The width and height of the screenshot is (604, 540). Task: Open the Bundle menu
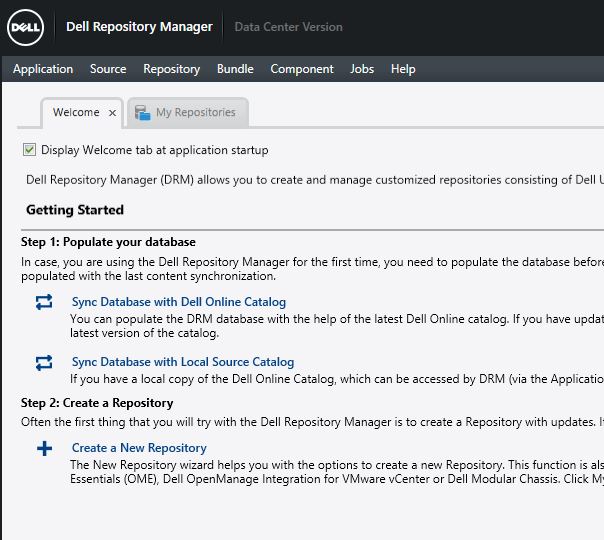(x=235, y=69)
